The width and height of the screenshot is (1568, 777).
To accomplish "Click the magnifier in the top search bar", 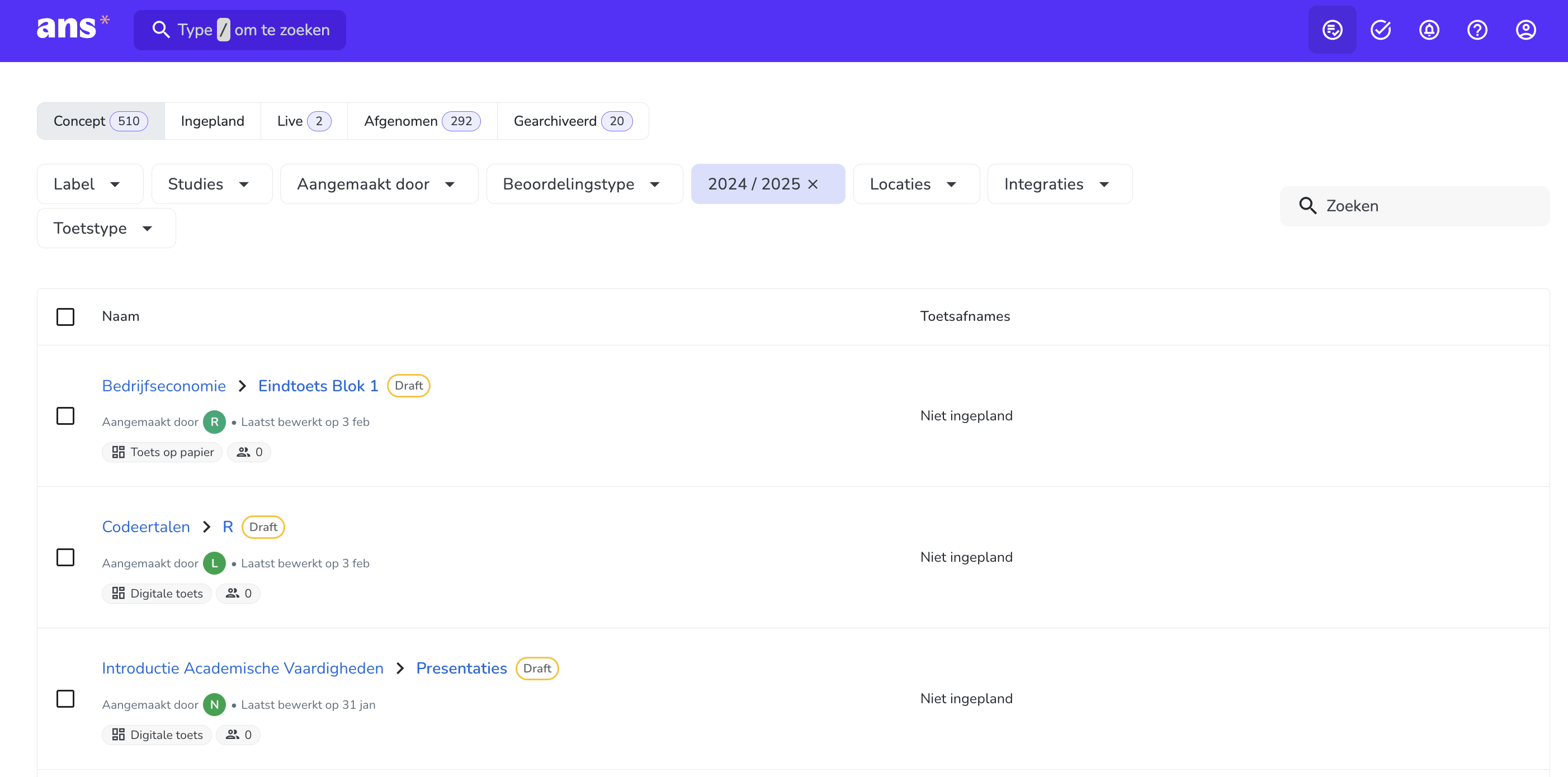I will coord(160,30).
